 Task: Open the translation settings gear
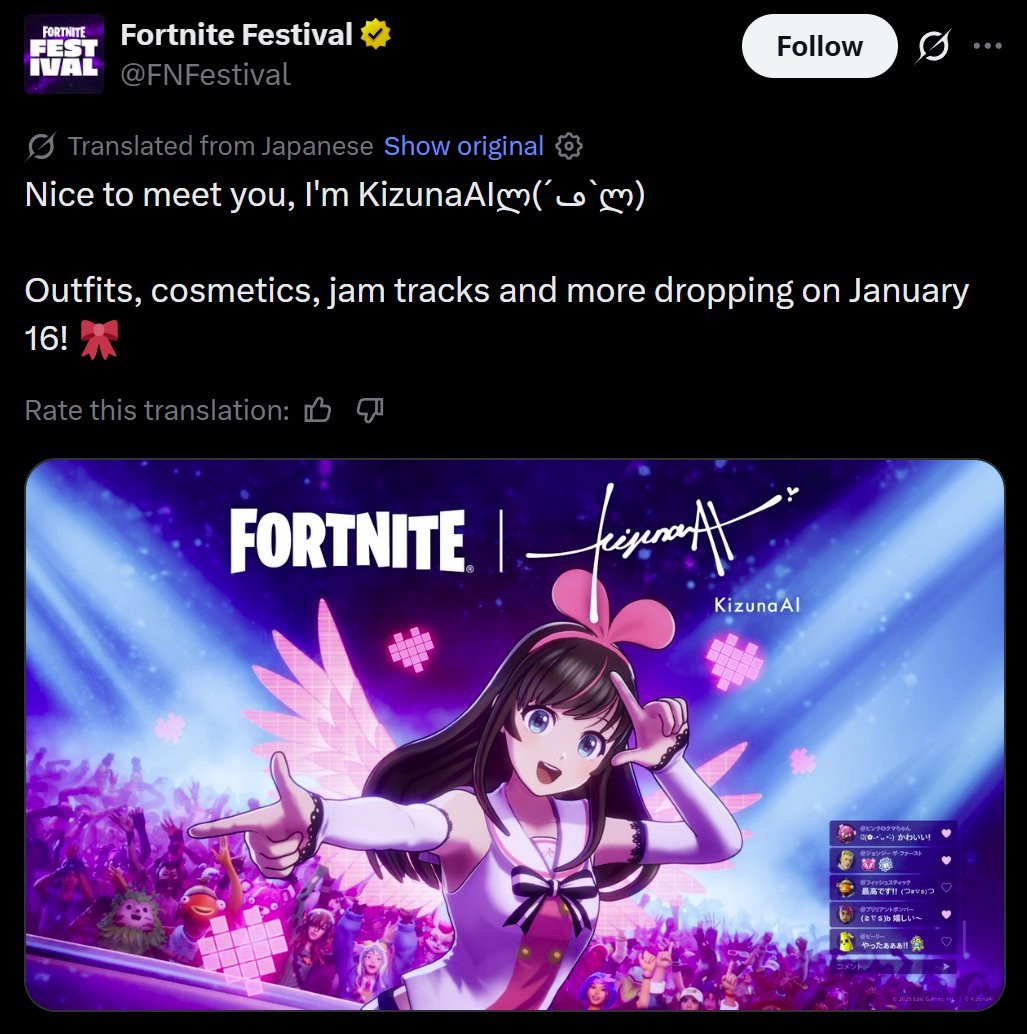pos(569,147)
